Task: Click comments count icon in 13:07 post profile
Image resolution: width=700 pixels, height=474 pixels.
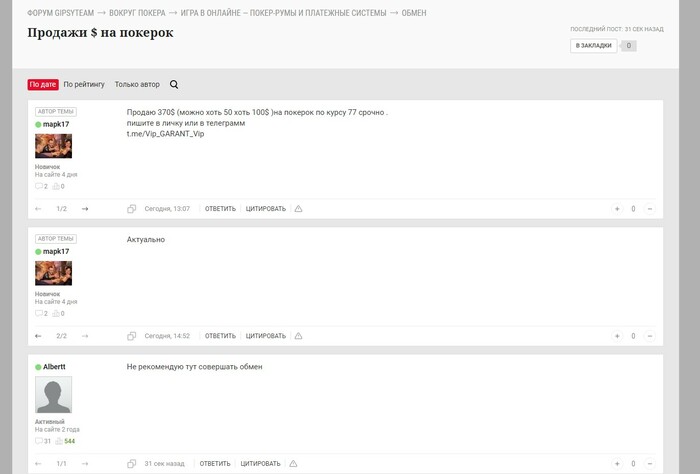Action: pyautogui.click(x=41, y=186)
